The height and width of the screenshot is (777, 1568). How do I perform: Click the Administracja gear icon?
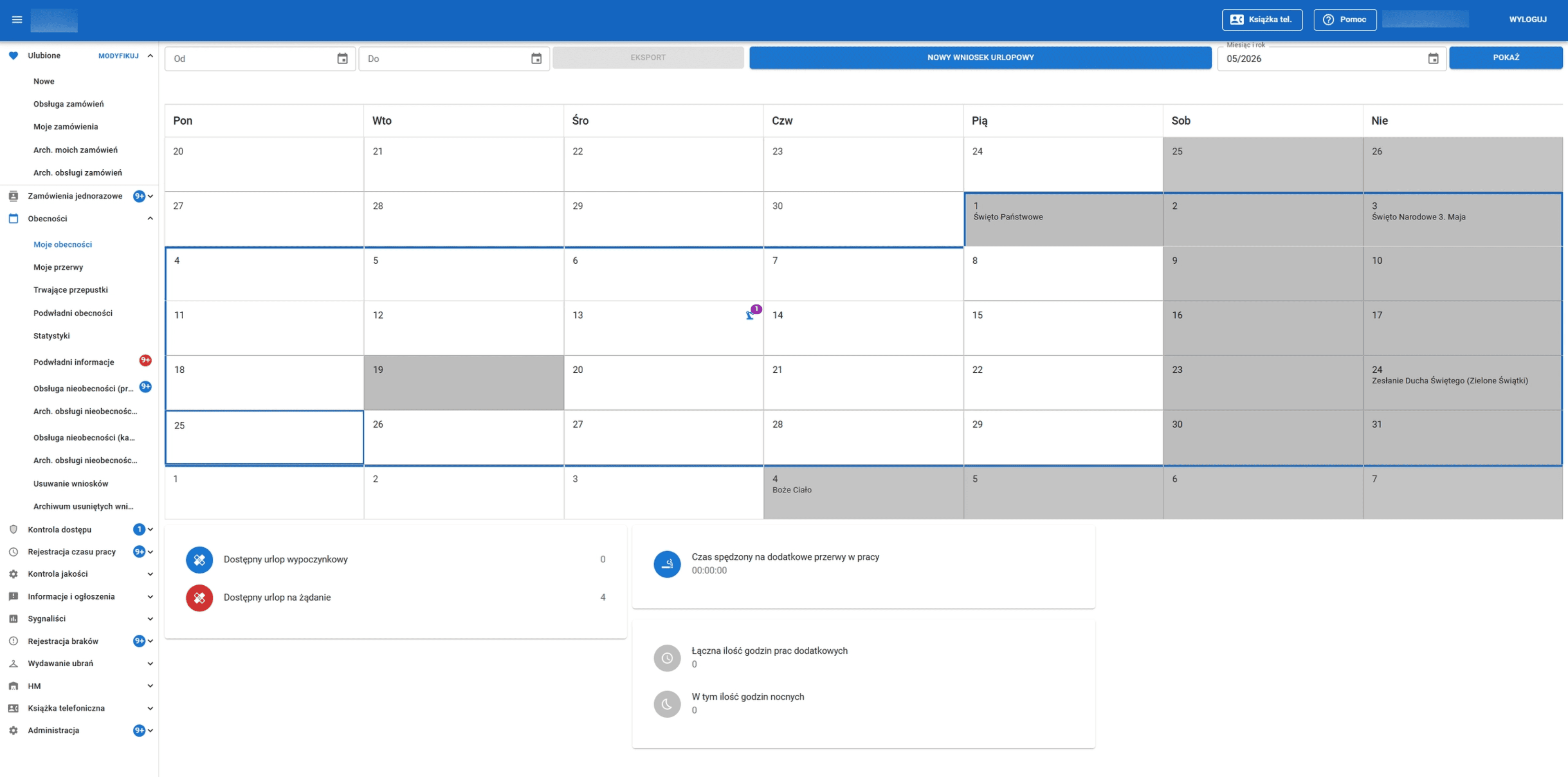[13, 730]
